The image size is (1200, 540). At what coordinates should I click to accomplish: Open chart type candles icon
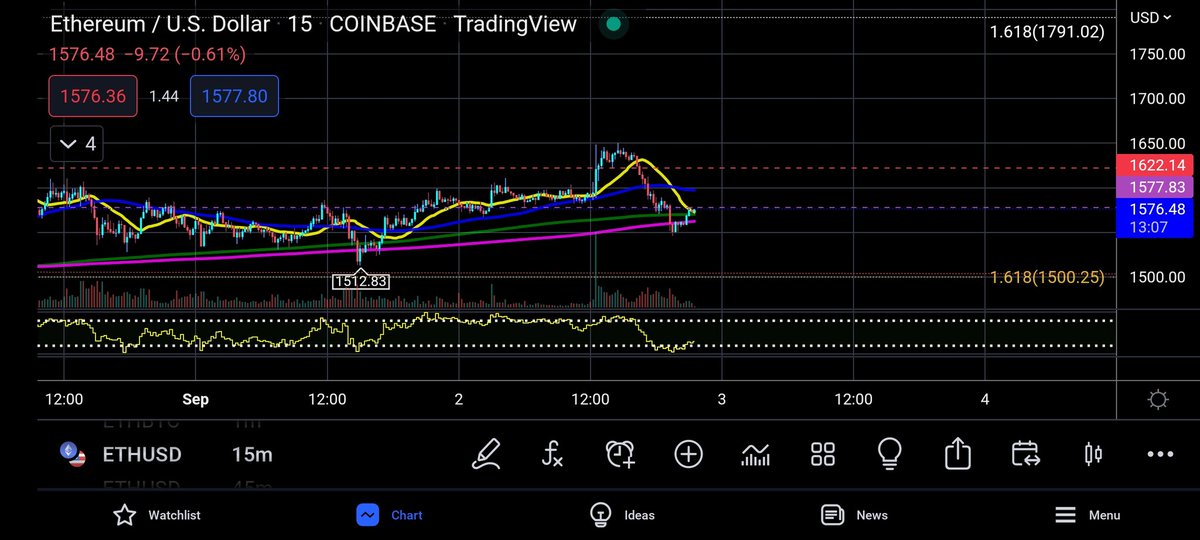click(x=756, y=455)
